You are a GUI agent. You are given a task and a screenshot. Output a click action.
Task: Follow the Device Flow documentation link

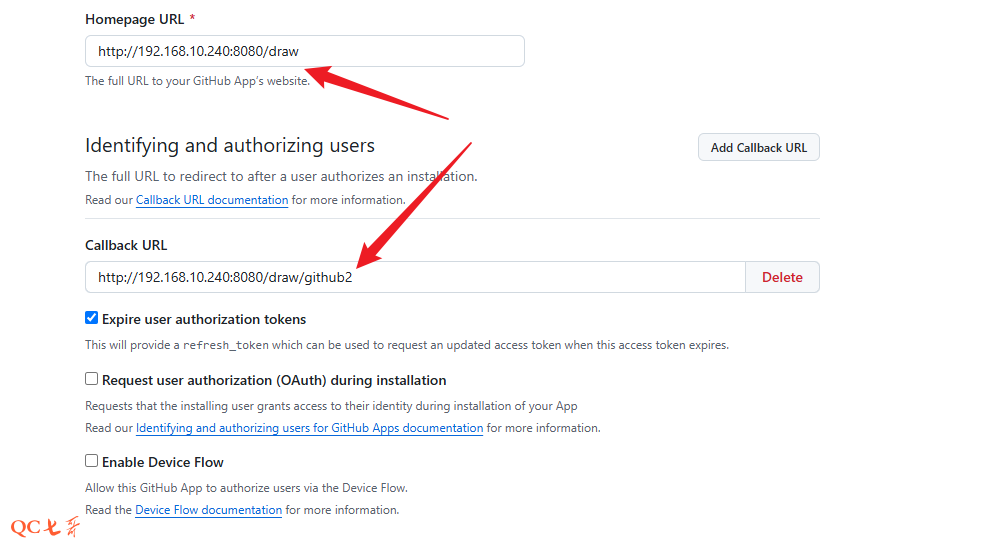pos(208,510)
